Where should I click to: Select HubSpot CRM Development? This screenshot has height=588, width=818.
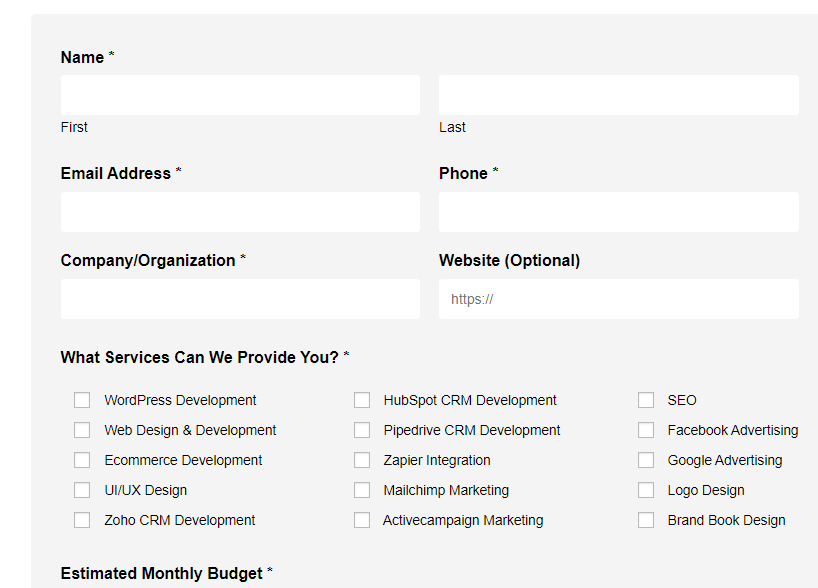point(362,400)
